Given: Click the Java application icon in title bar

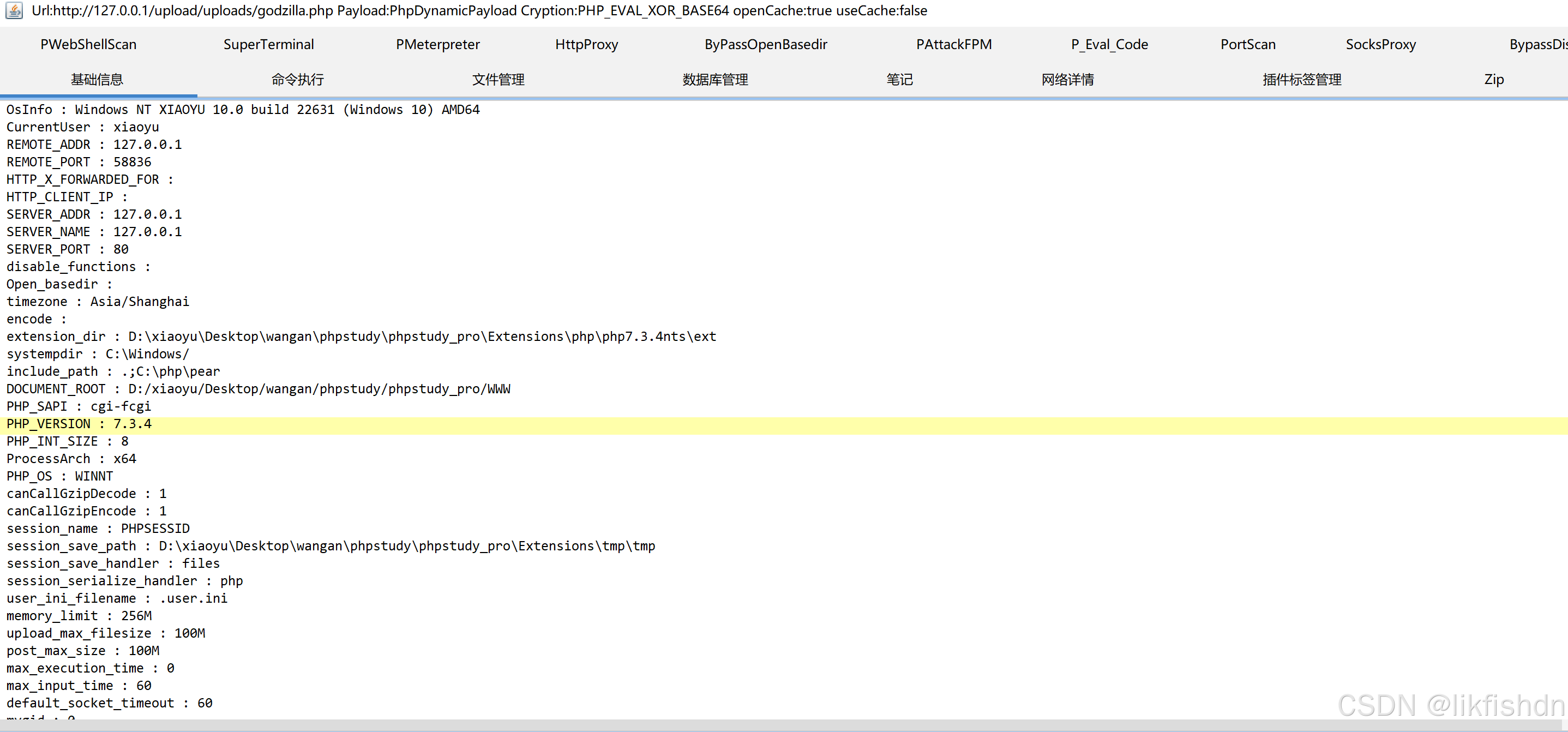Looking at the screenshot, I should (x=14, y=10).
